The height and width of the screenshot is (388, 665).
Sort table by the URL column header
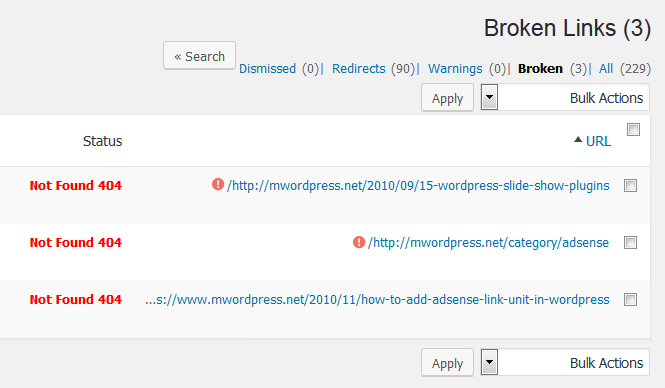coord(598,141)
